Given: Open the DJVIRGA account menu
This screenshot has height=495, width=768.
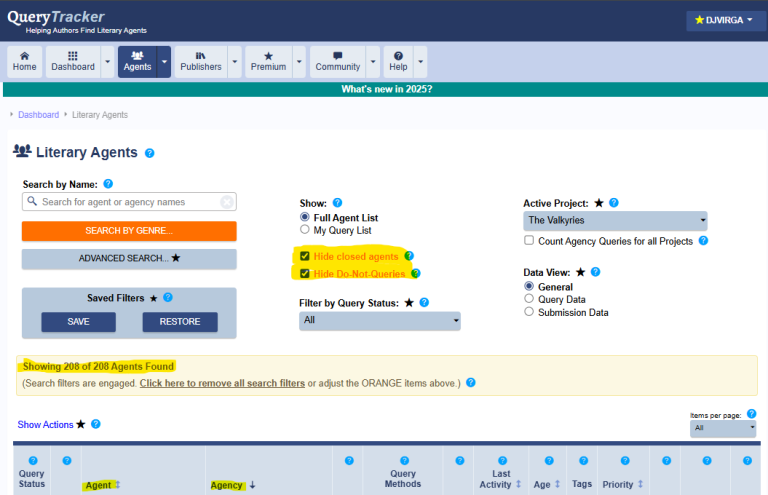Looking at the screenshot, I should [724, 20].
